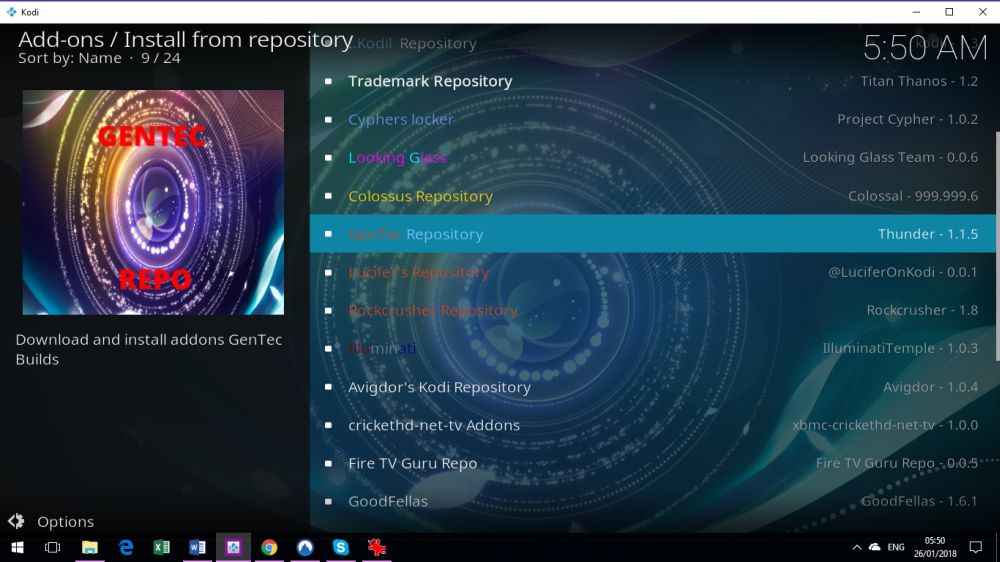Viewport: 1000px width, 562px height.
Task: Open the Windows Start menu
Action: tap(17, 547)
